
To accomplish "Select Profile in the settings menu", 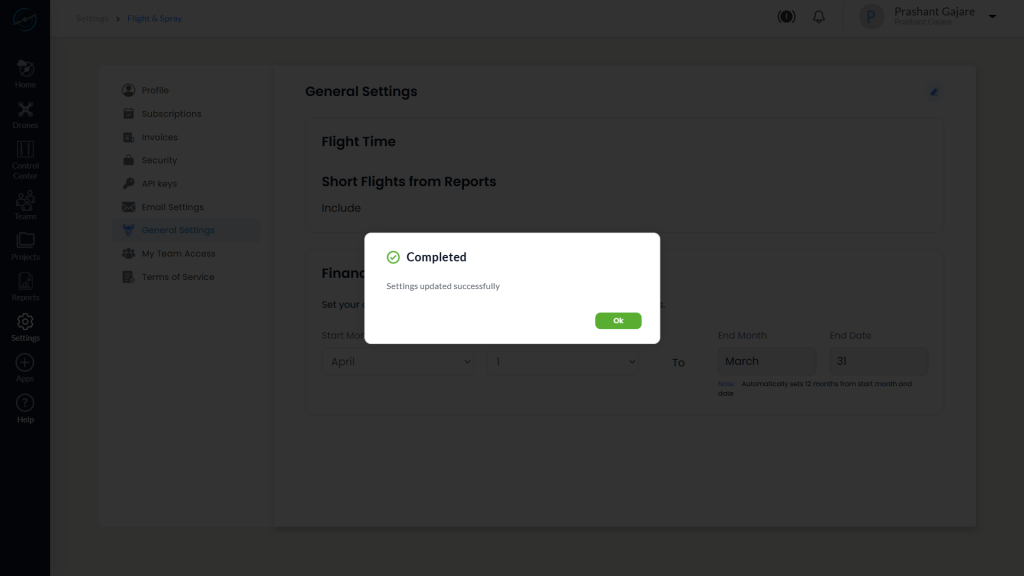I will pyautogui.click(x=155, y=91).
